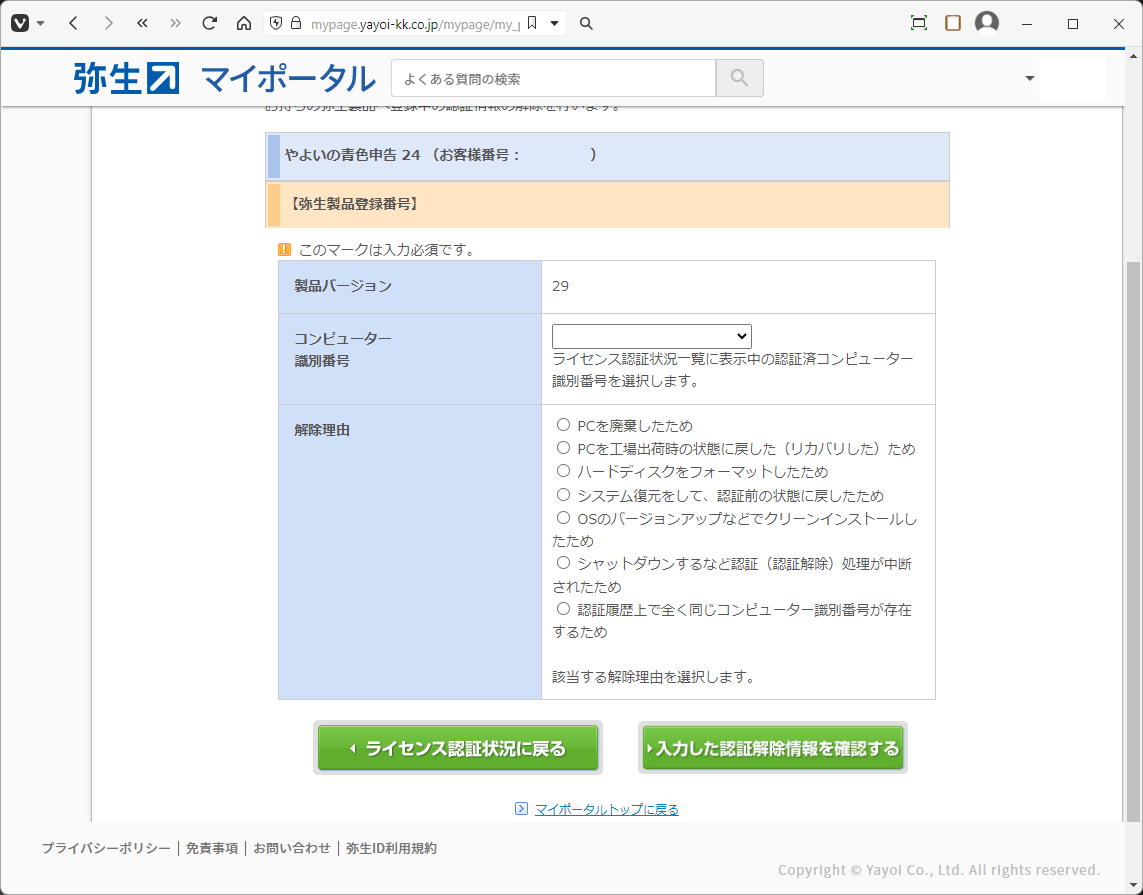Image resolution: width=1143 pixels, height=895 pixels.
Task: Click the page capture icon
Action: coord(918,23)
